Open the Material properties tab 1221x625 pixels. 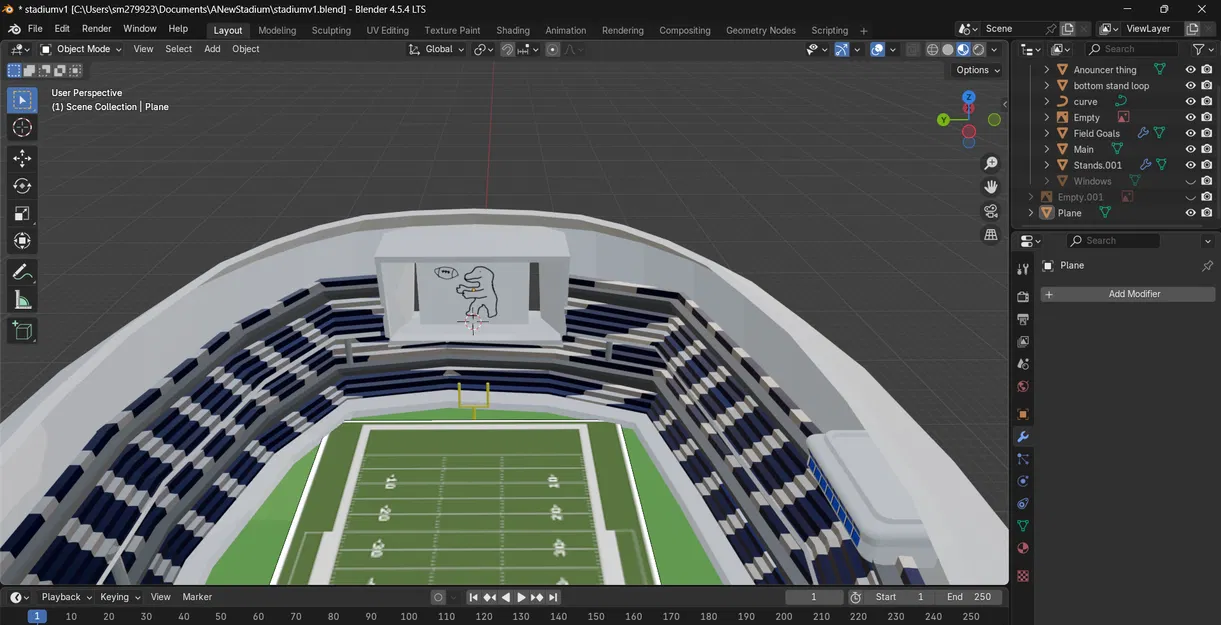pos(1023,549)
